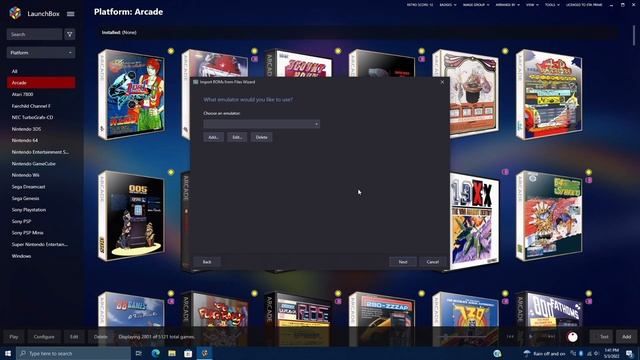Open the Arranged By dropdown menu
This screenshot has width=640, height=360.
coord(508,5)
